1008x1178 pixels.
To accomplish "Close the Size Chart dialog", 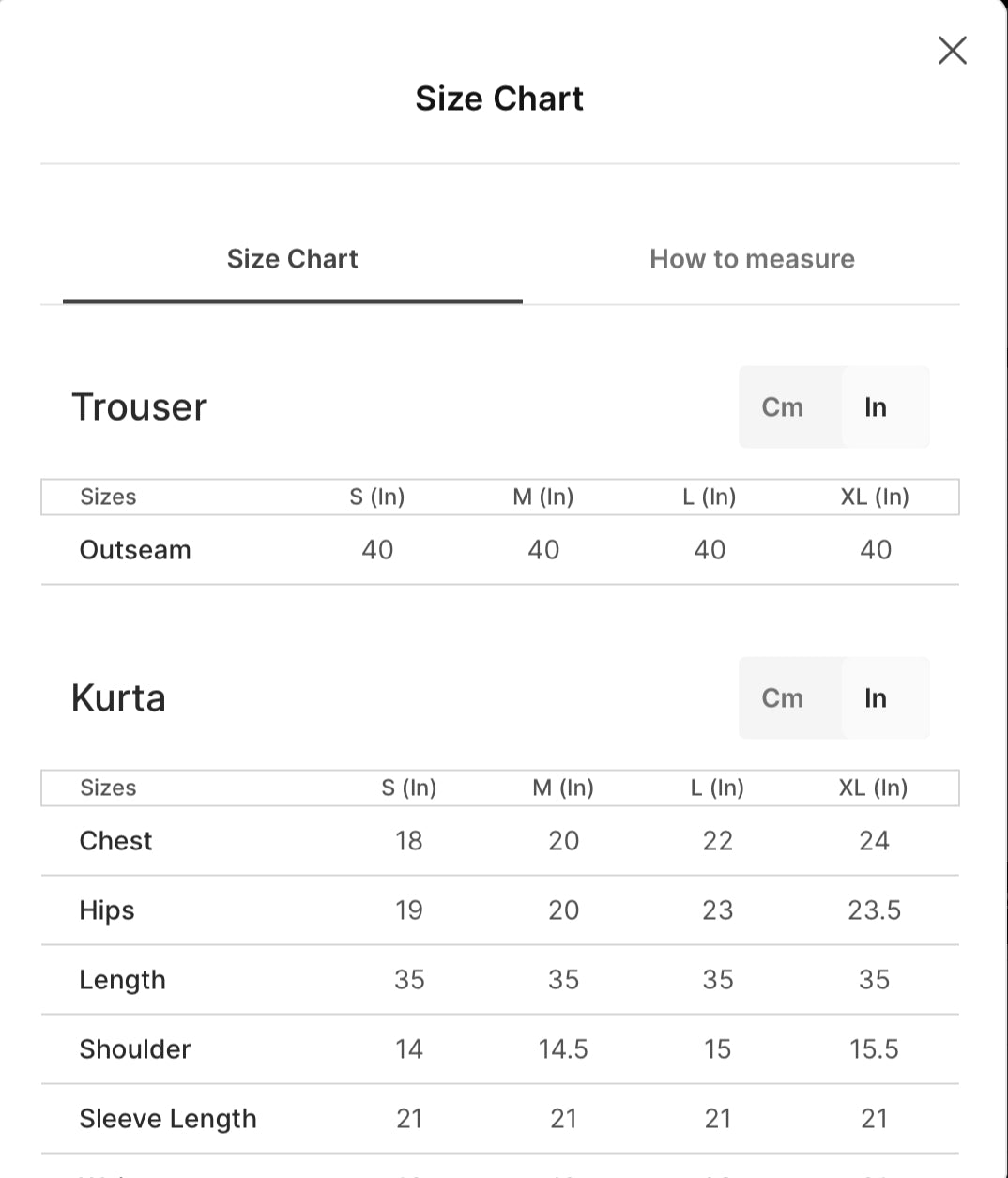I will point(952,51).
